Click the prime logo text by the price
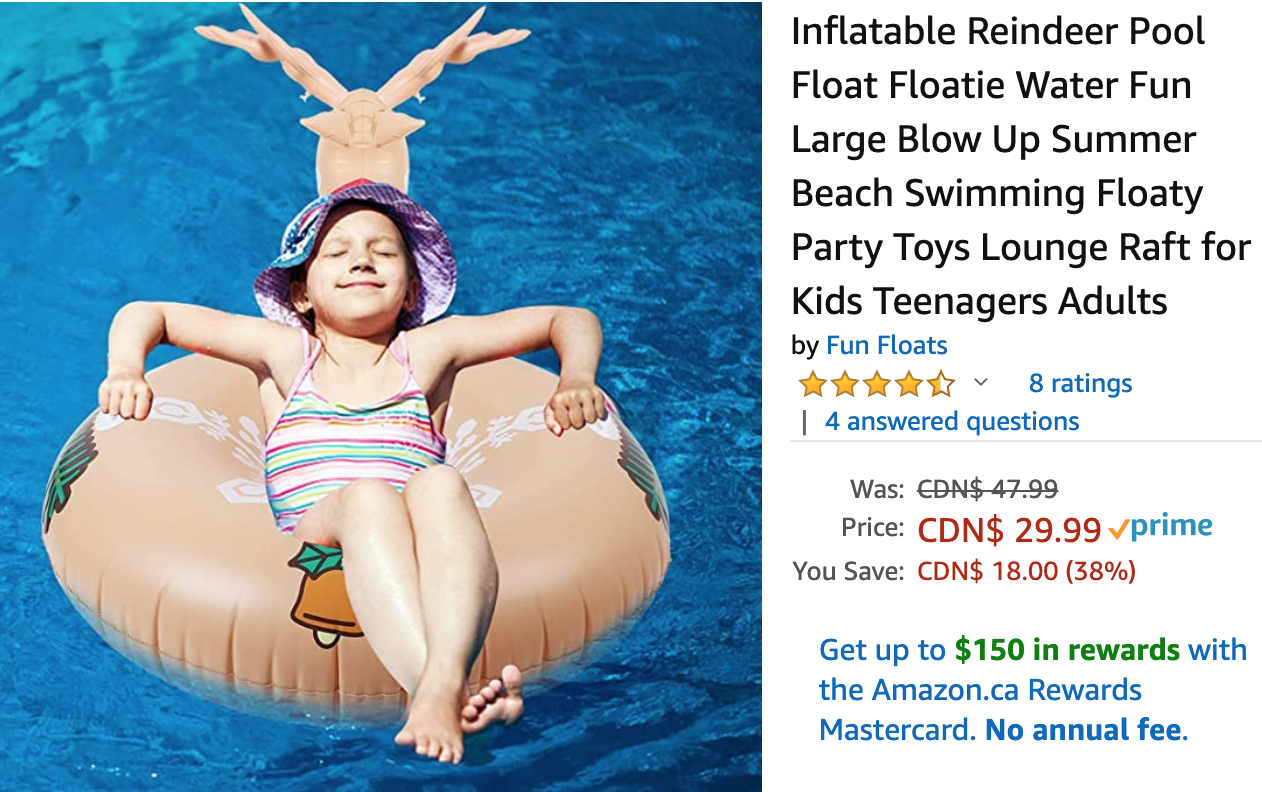 (x=1172, y=527)
